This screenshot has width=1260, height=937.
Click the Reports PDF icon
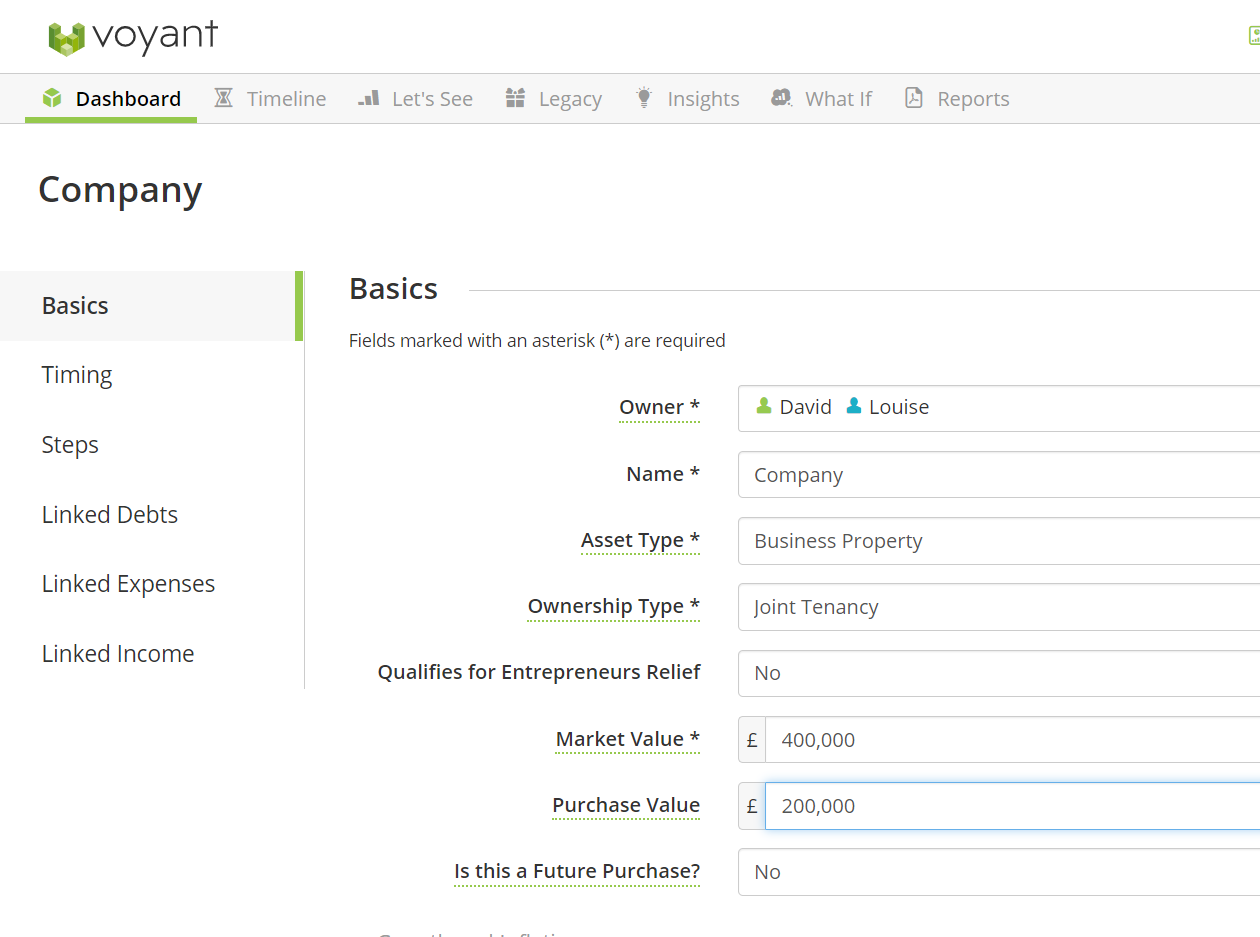914,98
